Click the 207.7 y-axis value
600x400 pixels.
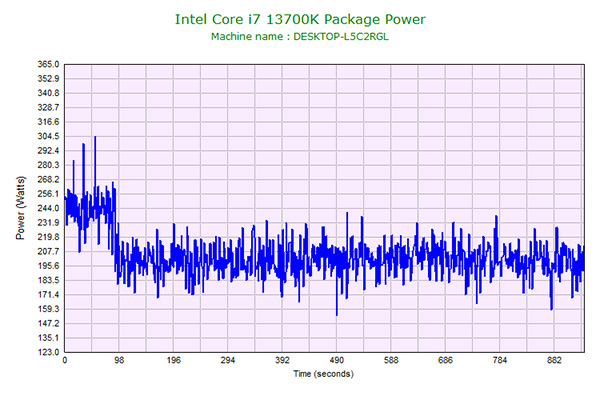click(48, 251)
